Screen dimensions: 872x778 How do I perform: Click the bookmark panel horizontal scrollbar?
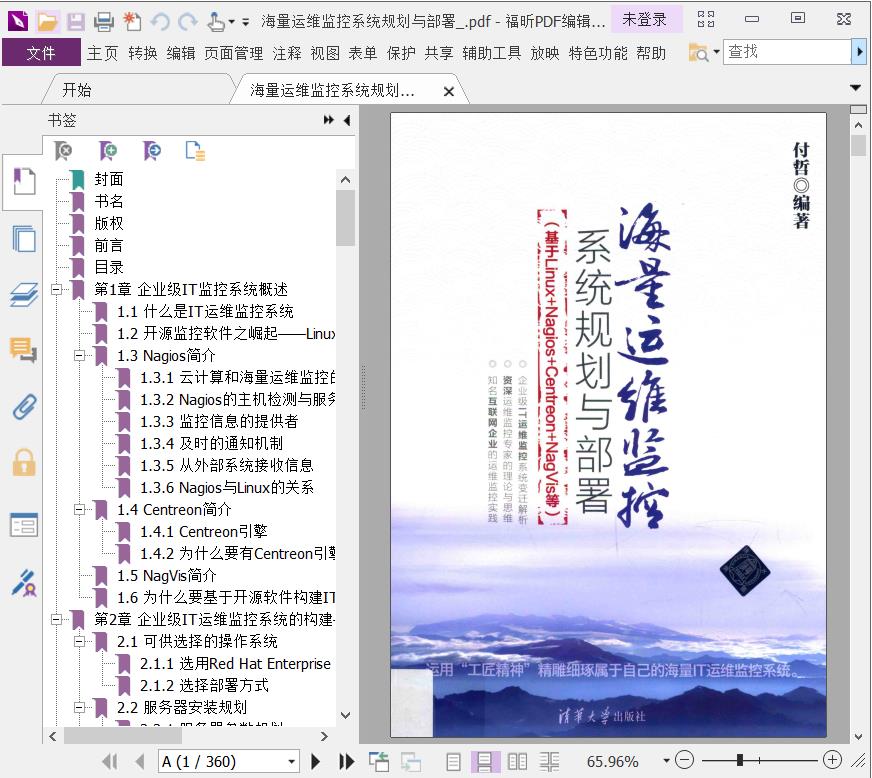pyautogui.click(x=123, y=736)
